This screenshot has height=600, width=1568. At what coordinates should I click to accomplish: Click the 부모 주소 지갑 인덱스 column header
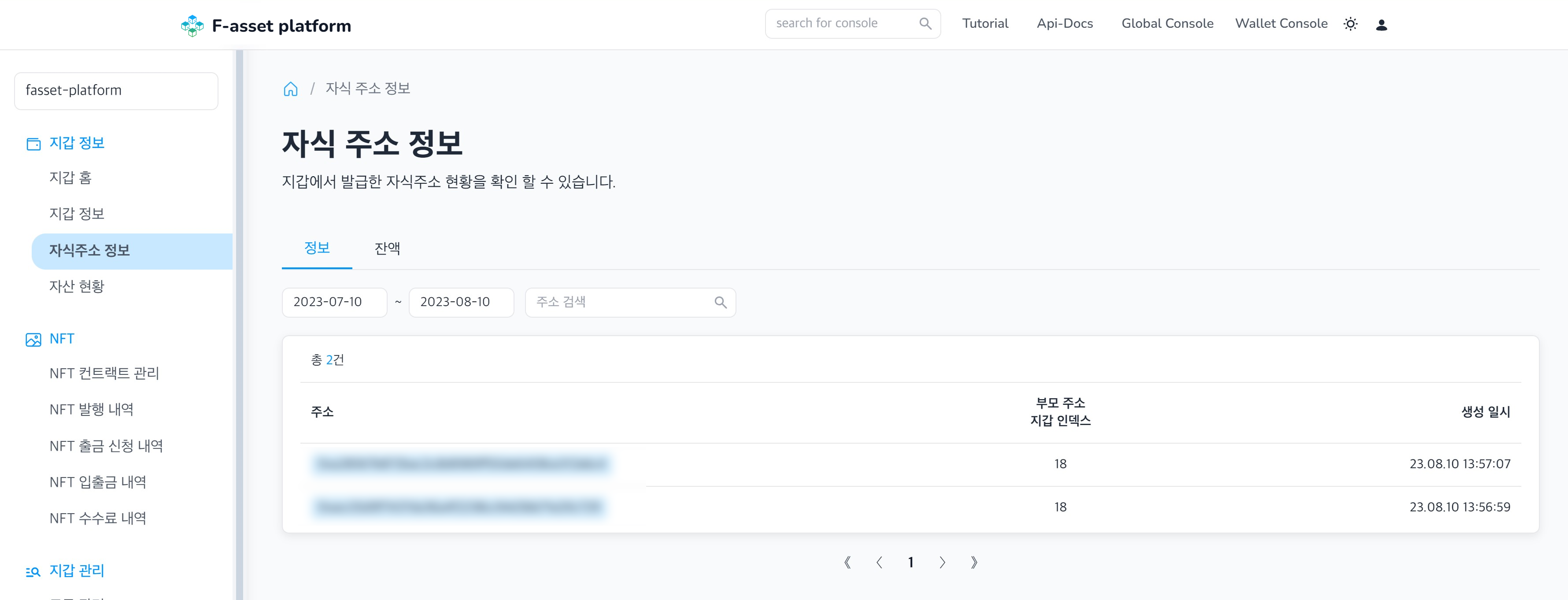1060,412
